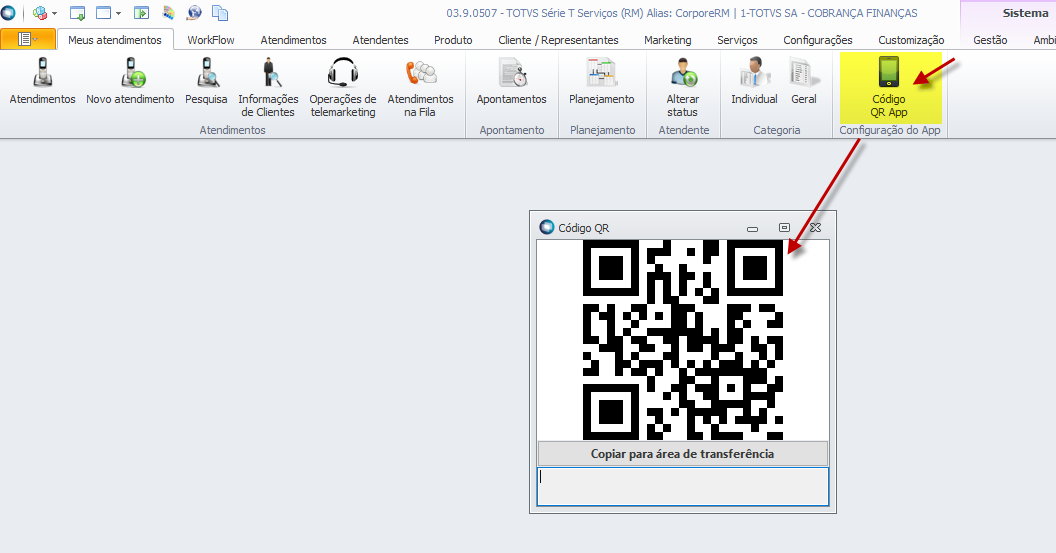1056x553 pixels.
Task: Select Geral category icon
Action: pyautogui.click(x=804, y=73)
